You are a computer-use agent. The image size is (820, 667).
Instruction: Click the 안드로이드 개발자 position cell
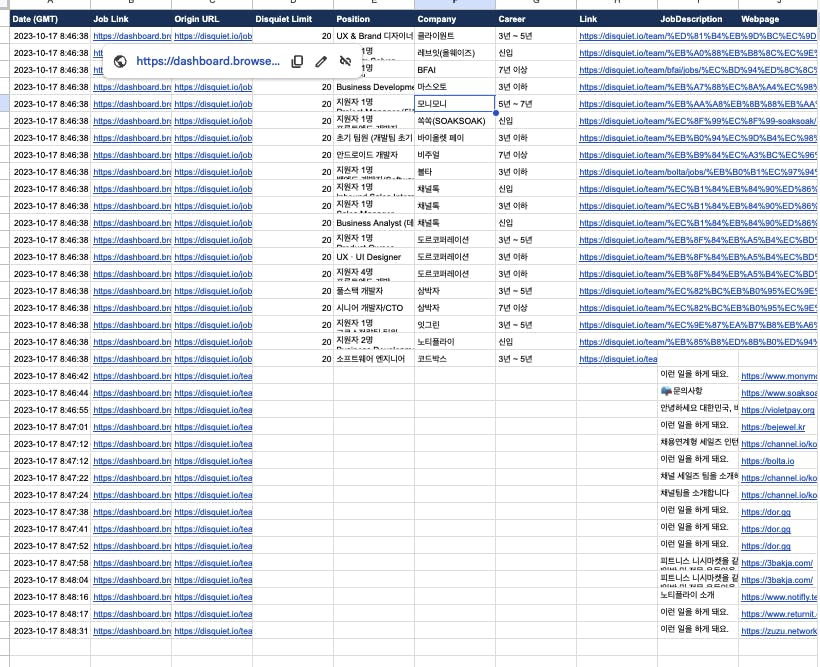pos(374,155)
